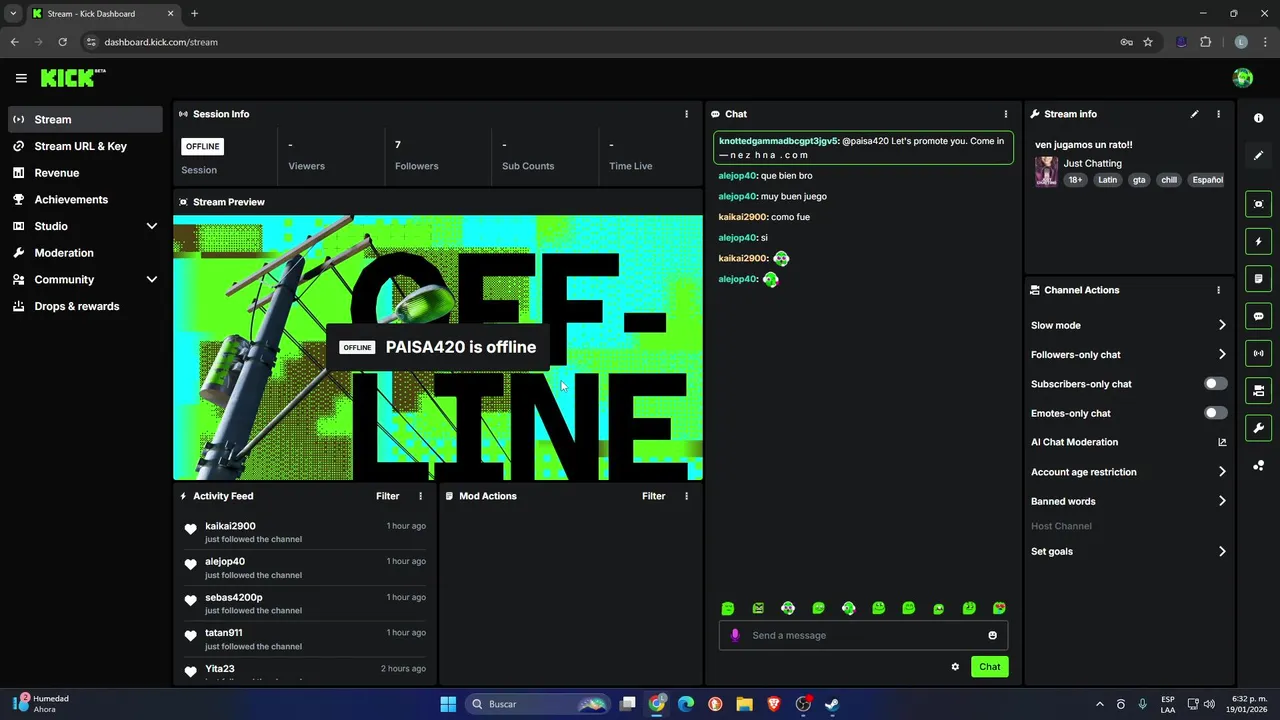
Task: Toggle the wrench panel icon in the right sidebar
Action: point(1258,428)
